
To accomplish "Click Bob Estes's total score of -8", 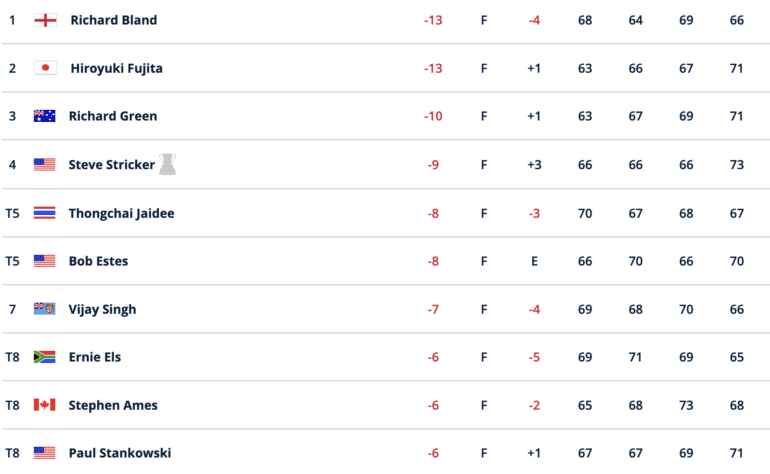I will 433,261.
